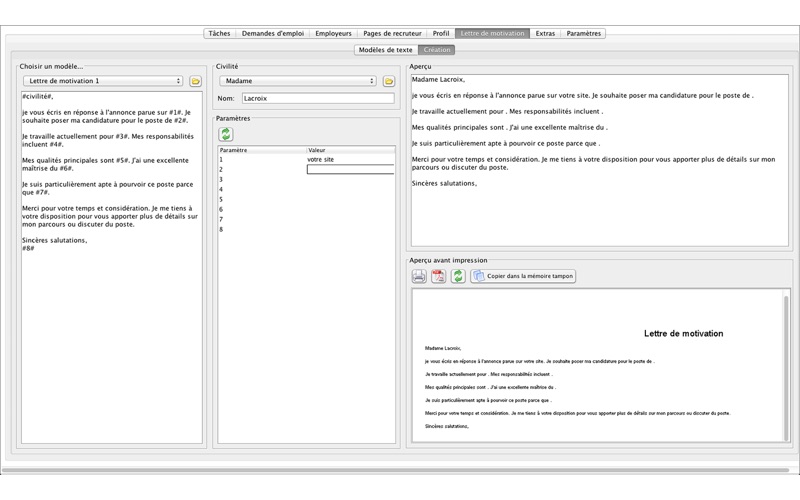Expand the Lettre de motivation 1 dropdown

point(103,81)
